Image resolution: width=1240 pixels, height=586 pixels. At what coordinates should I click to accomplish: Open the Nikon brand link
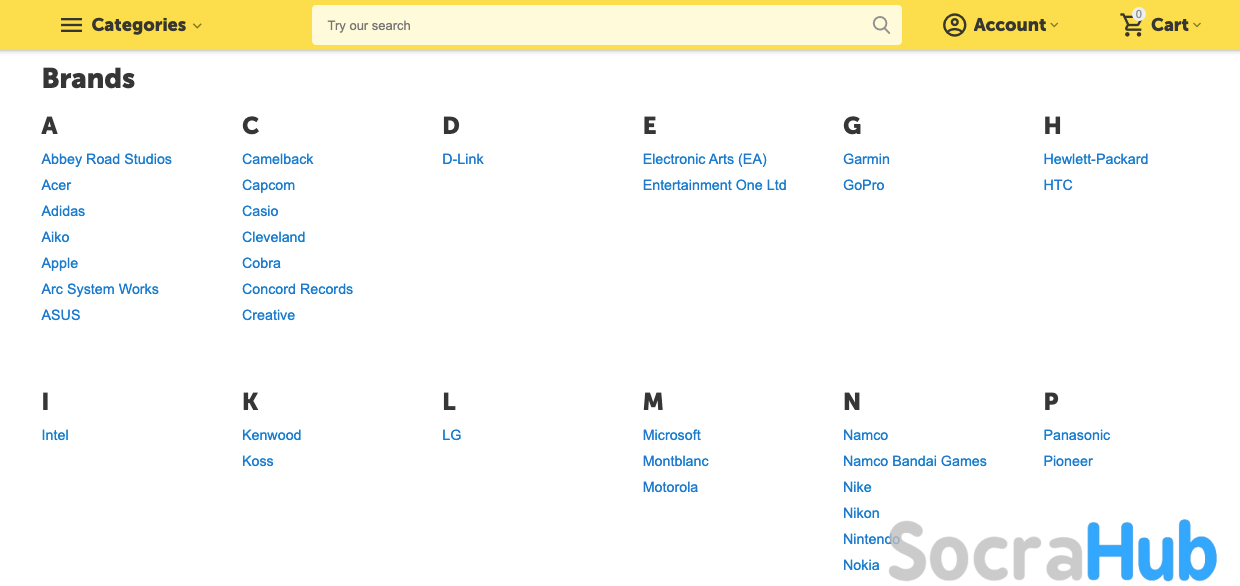point(861,513)
